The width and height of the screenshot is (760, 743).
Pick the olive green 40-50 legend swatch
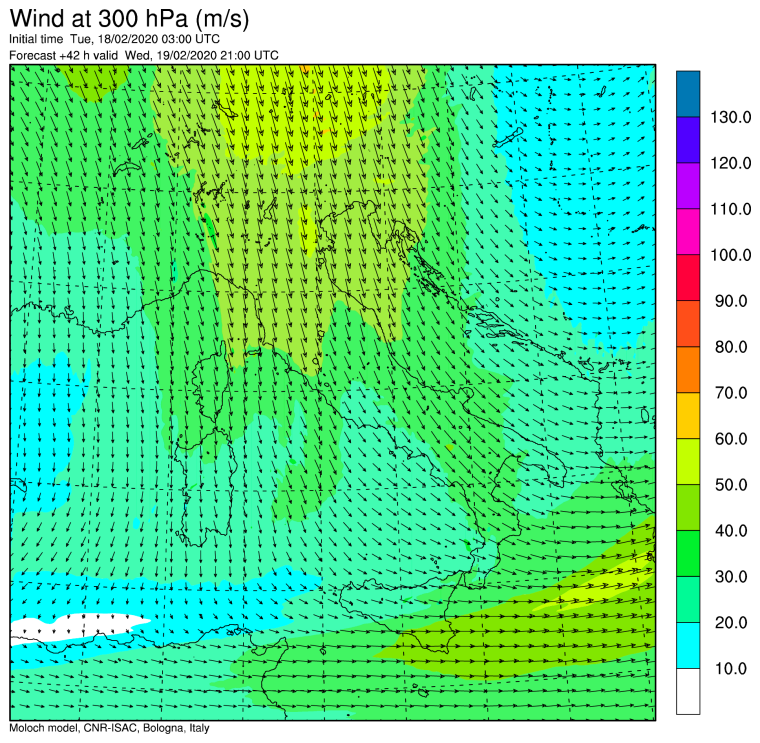(688, 507)
